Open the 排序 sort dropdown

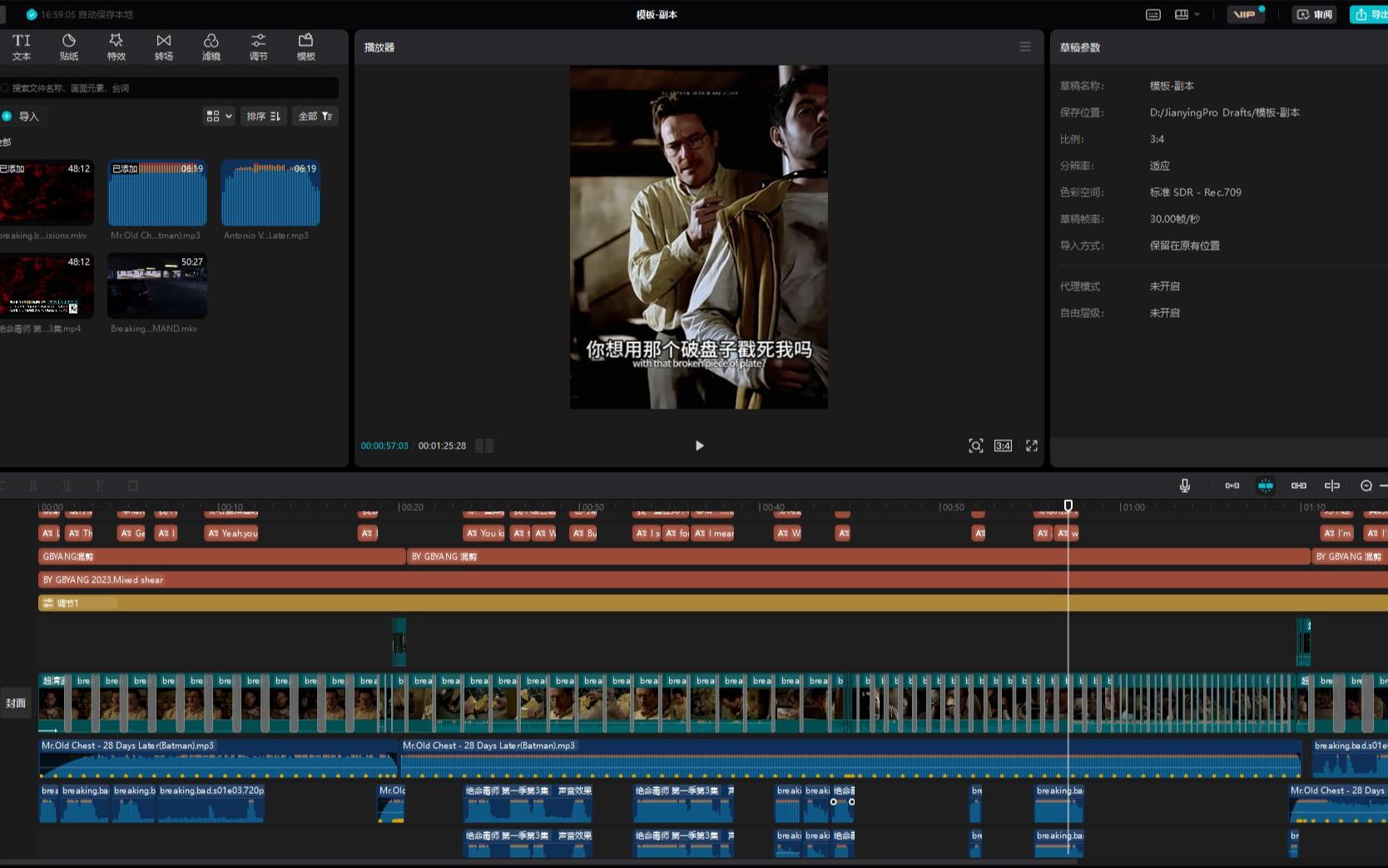[263, 117]
